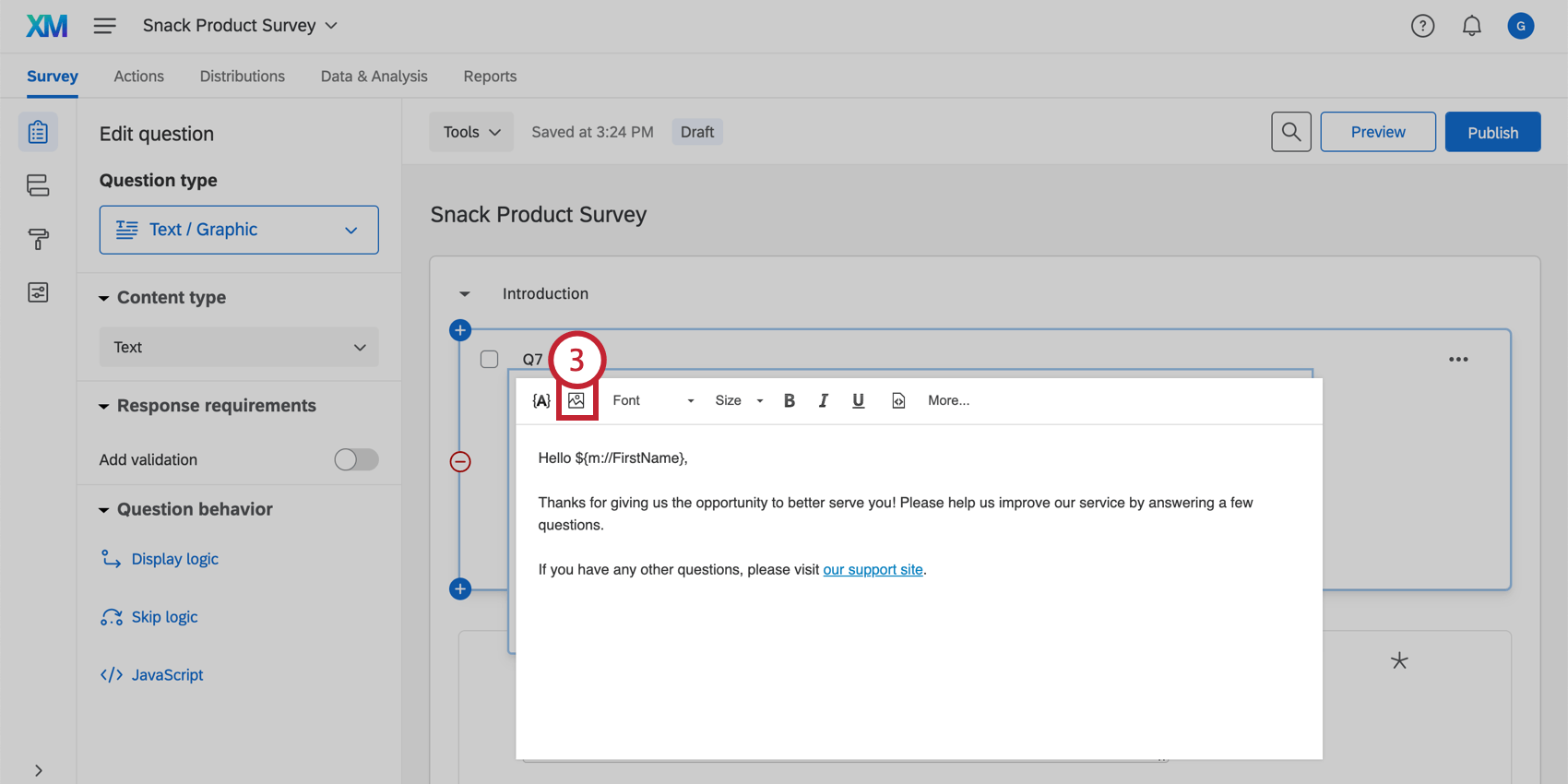Click the underline formatting icon
The width and height of the screenshot is (1568, 784).
click(858, 400)
